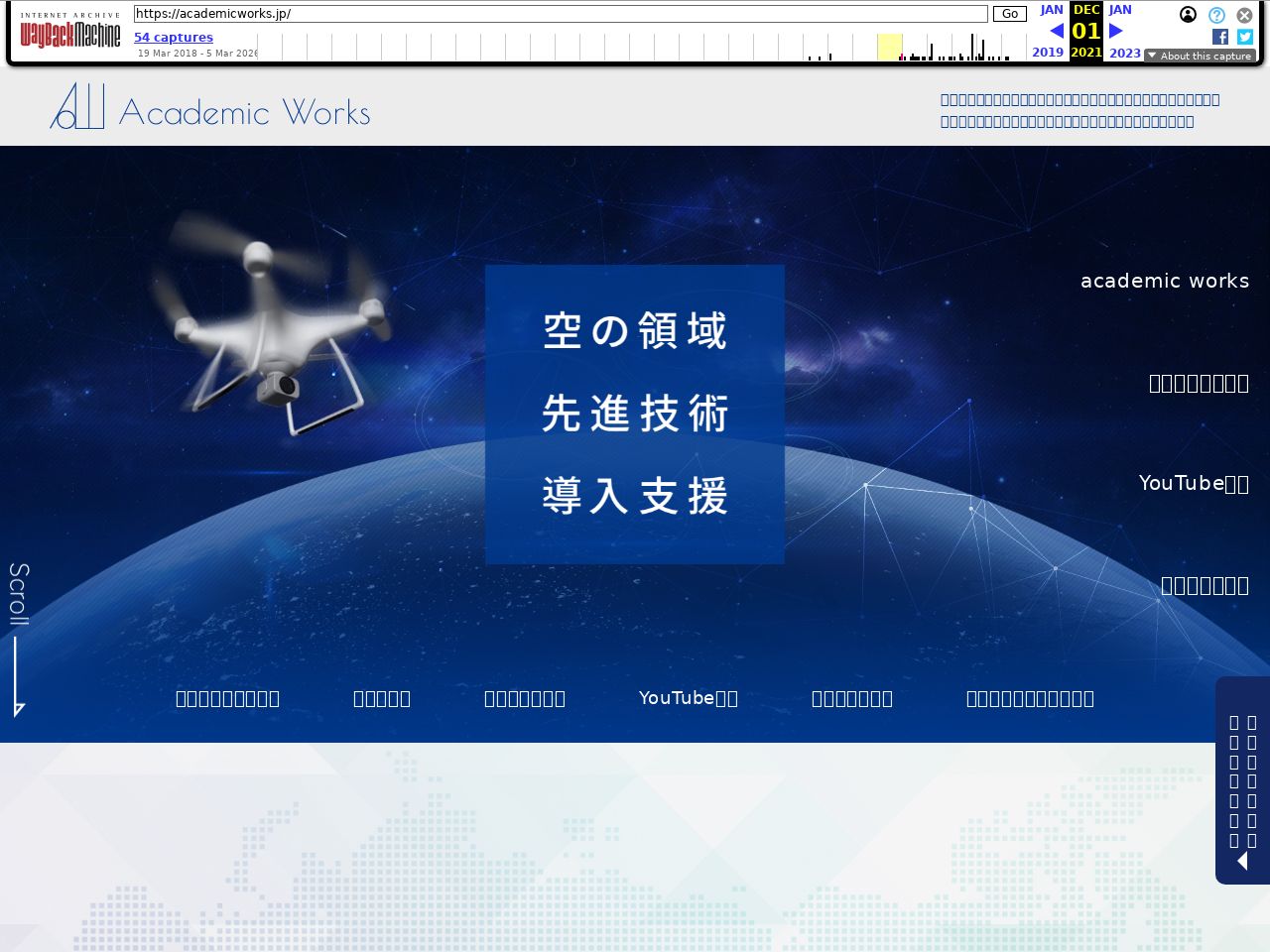
Task: Expand About this capture dropdown
Action: (1200, 56)
